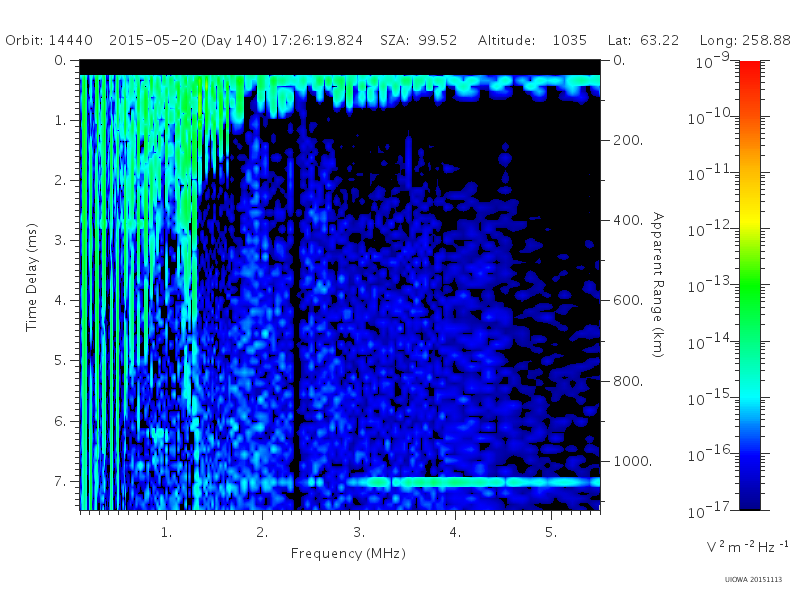
Task: Click the apparent range tick label 1000.
Action: pyautogui.click(x=632, y=461)
